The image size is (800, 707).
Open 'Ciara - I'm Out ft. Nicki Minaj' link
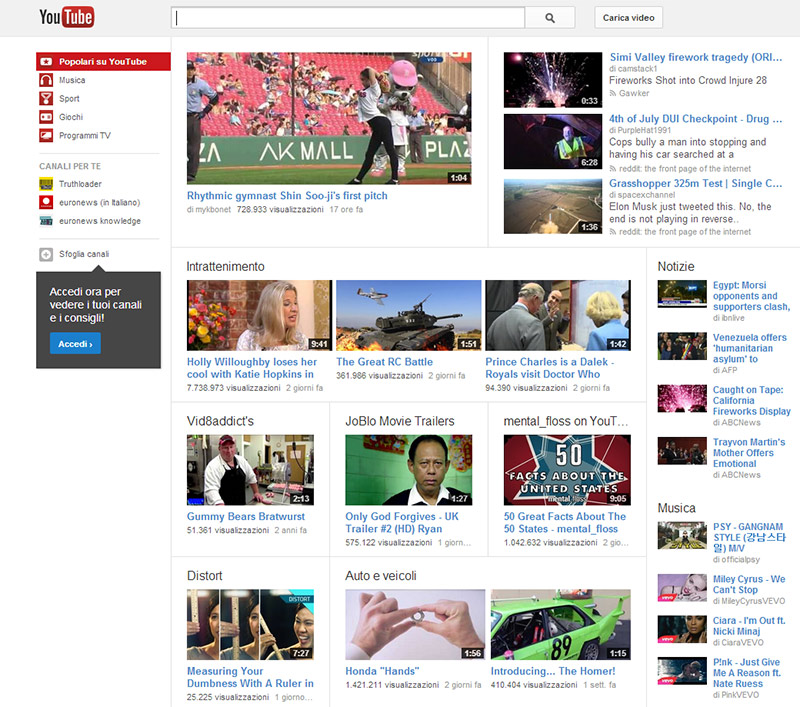pos(748,626)
